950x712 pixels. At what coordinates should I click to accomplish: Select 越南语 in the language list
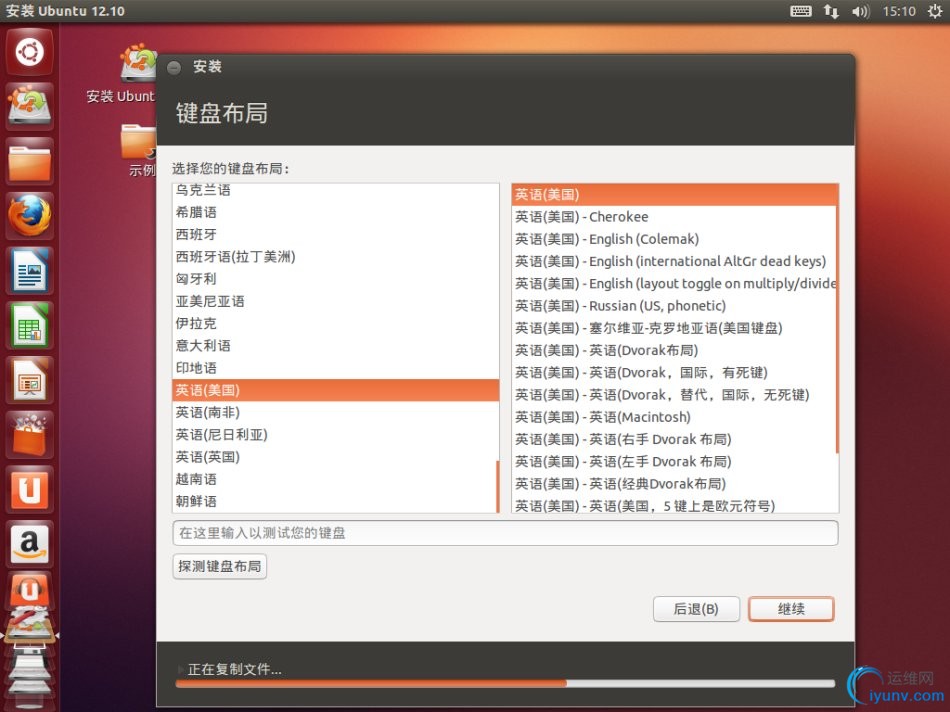click(334, 479)
